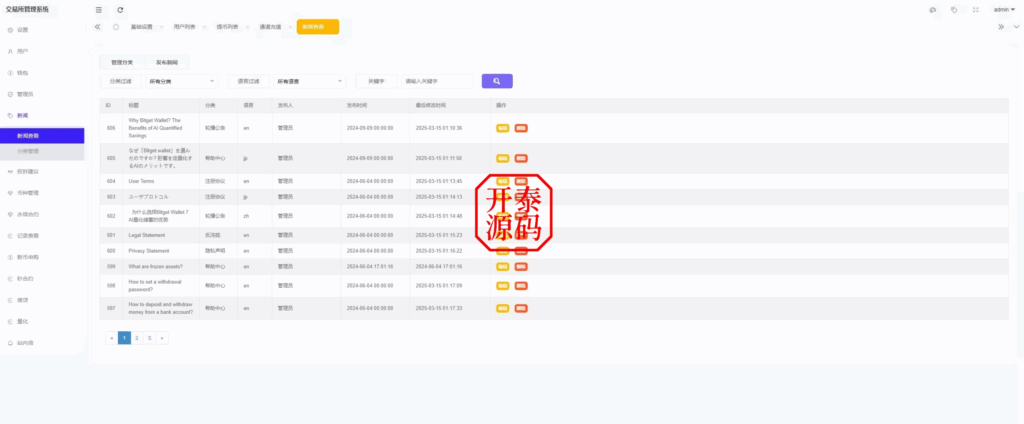The width and height of the screenshot is (1024, 424).
Task: Click yellow edit button for row 606
Action: (503, 128)
